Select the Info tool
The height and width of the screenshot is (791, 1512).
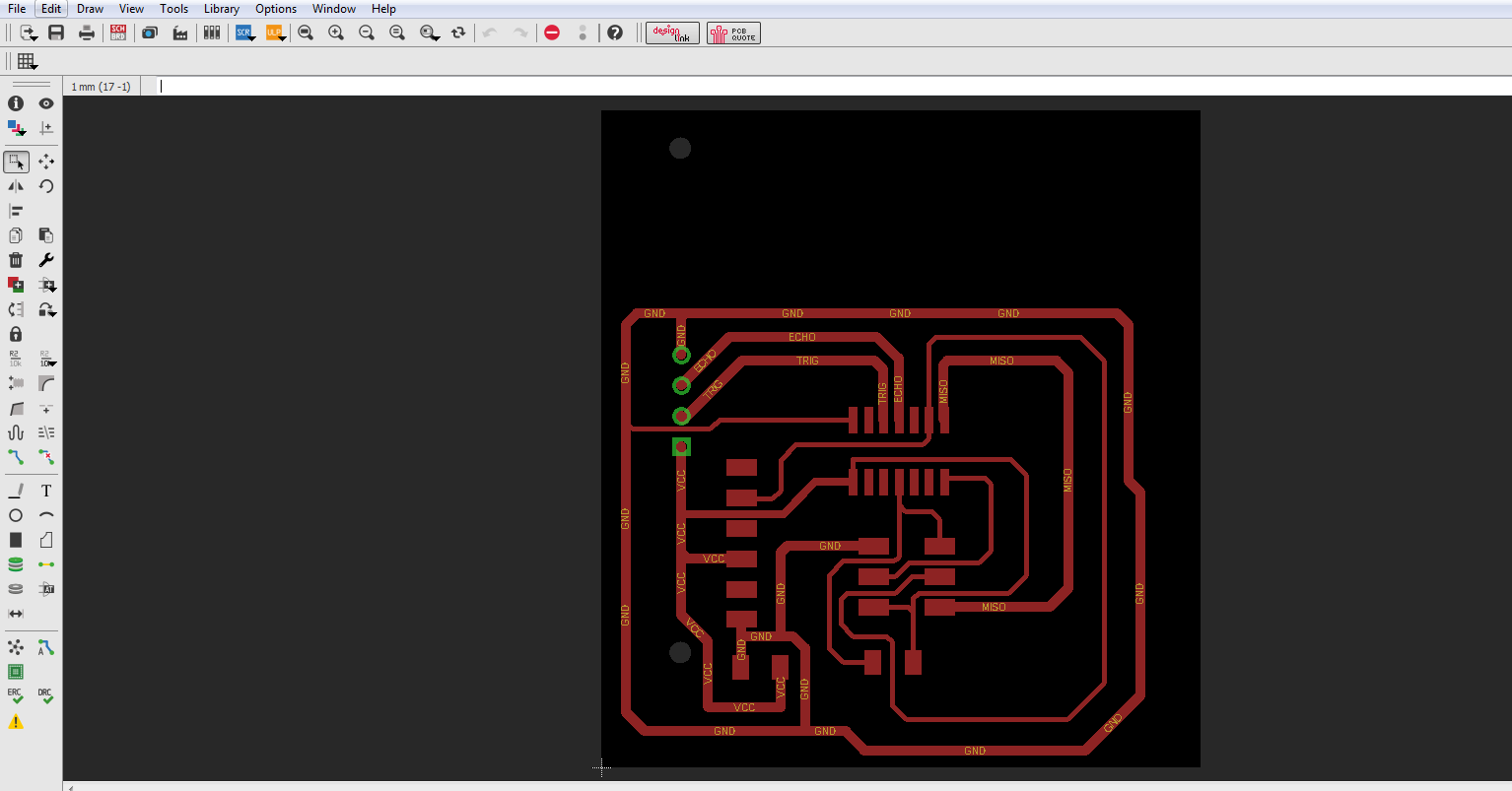click(x=16, y=103)
